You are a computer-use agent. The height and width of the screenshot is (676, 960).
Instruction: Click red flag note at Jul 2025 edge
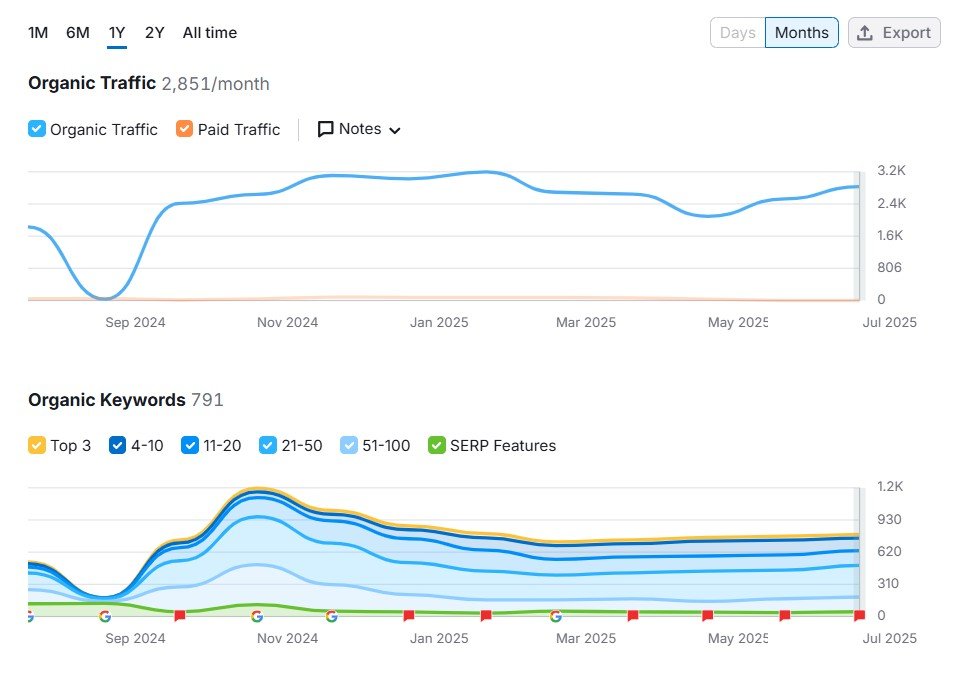(x=859, y=616)
